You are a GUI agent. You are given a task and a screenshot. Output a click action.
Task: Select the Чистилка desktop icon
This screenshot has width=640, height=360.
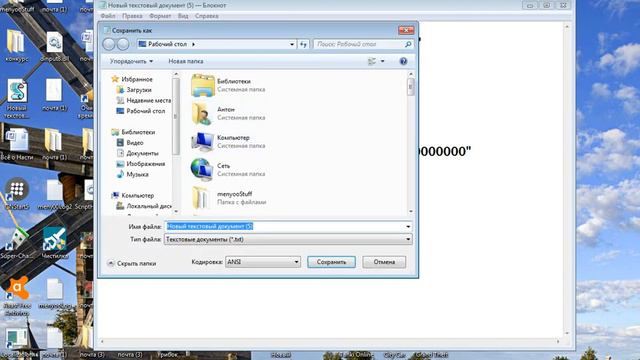(x=55, y=243)
